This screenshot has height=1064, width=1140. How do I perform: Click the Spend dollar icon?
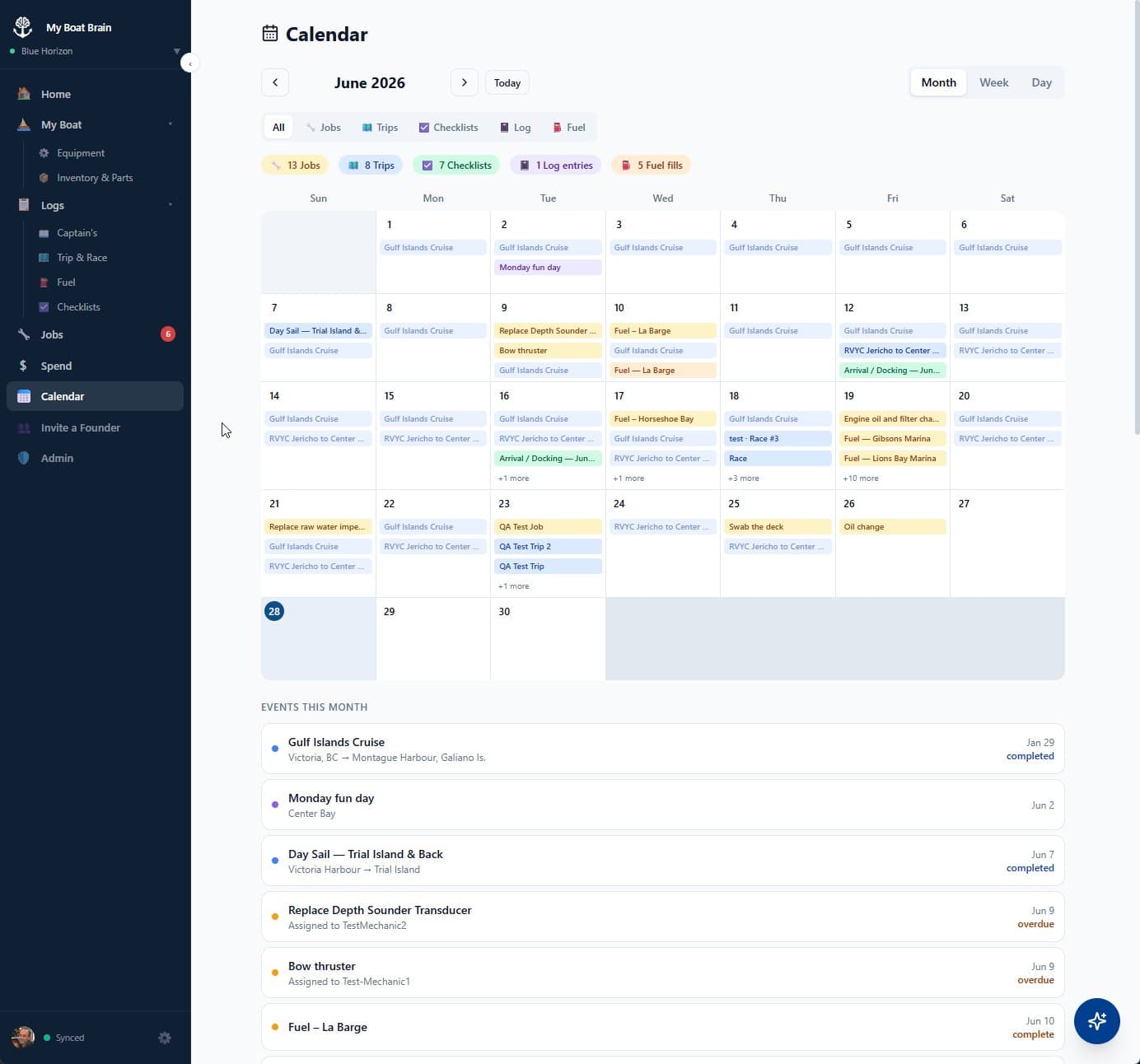[x=23, y=366]
